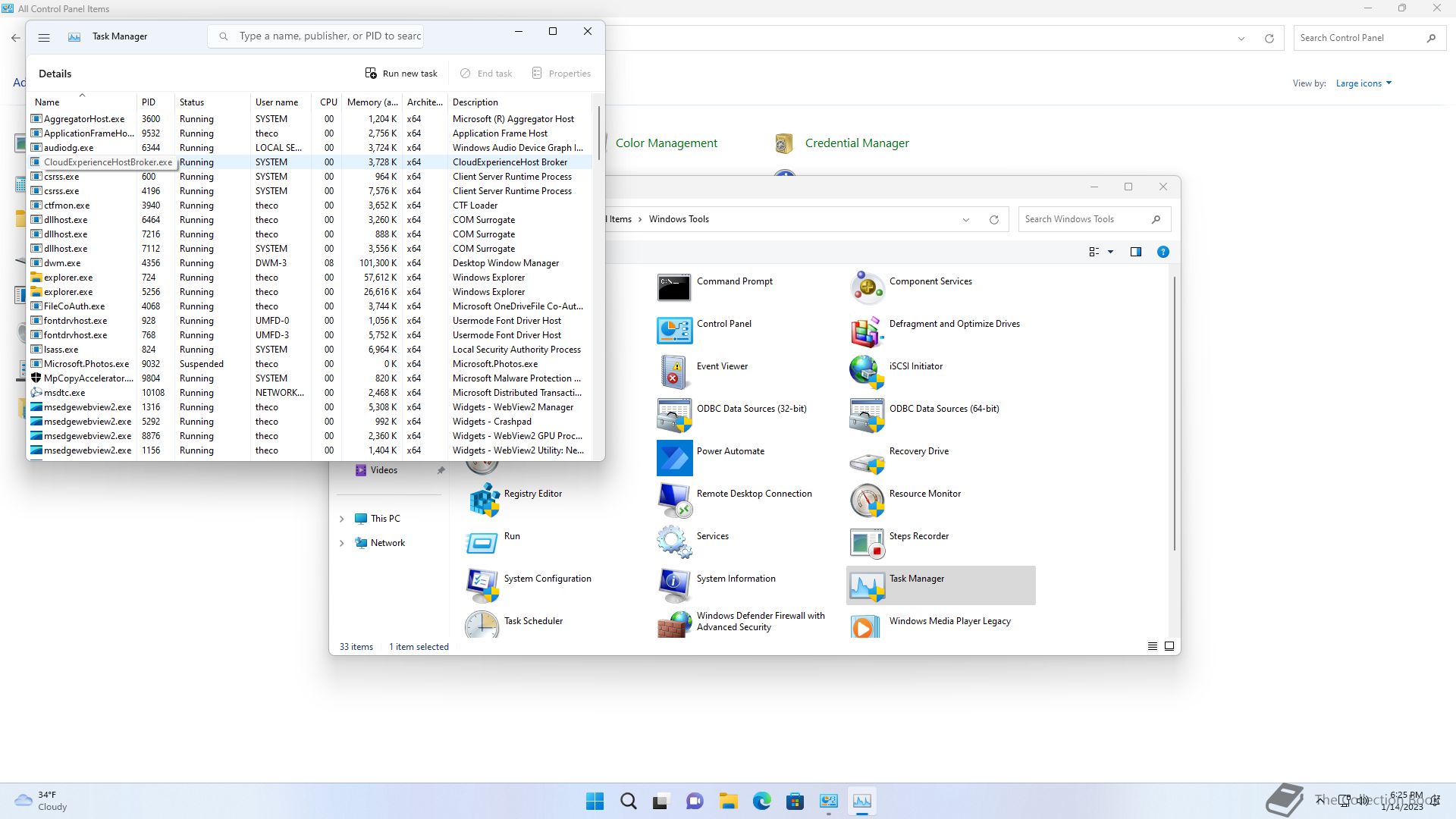Image resolution: width=1456 pixels, height=819 pixels.
Task: Select the Microsoft.Photos.exe suspended process
Action: pos(311,364)
